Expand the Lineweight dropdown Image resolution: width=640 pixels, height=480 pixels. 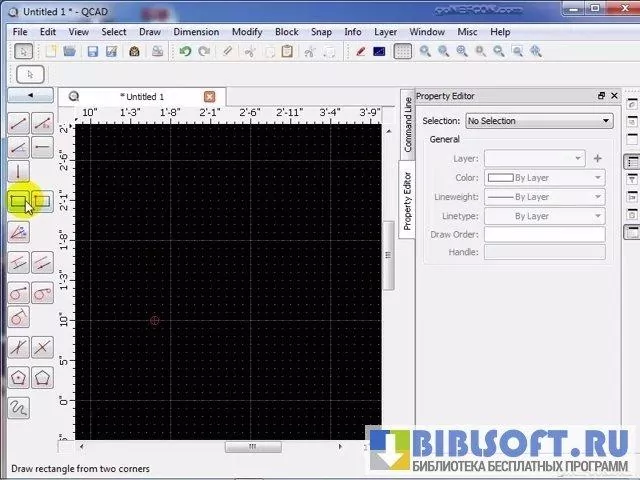click(544, 197)
